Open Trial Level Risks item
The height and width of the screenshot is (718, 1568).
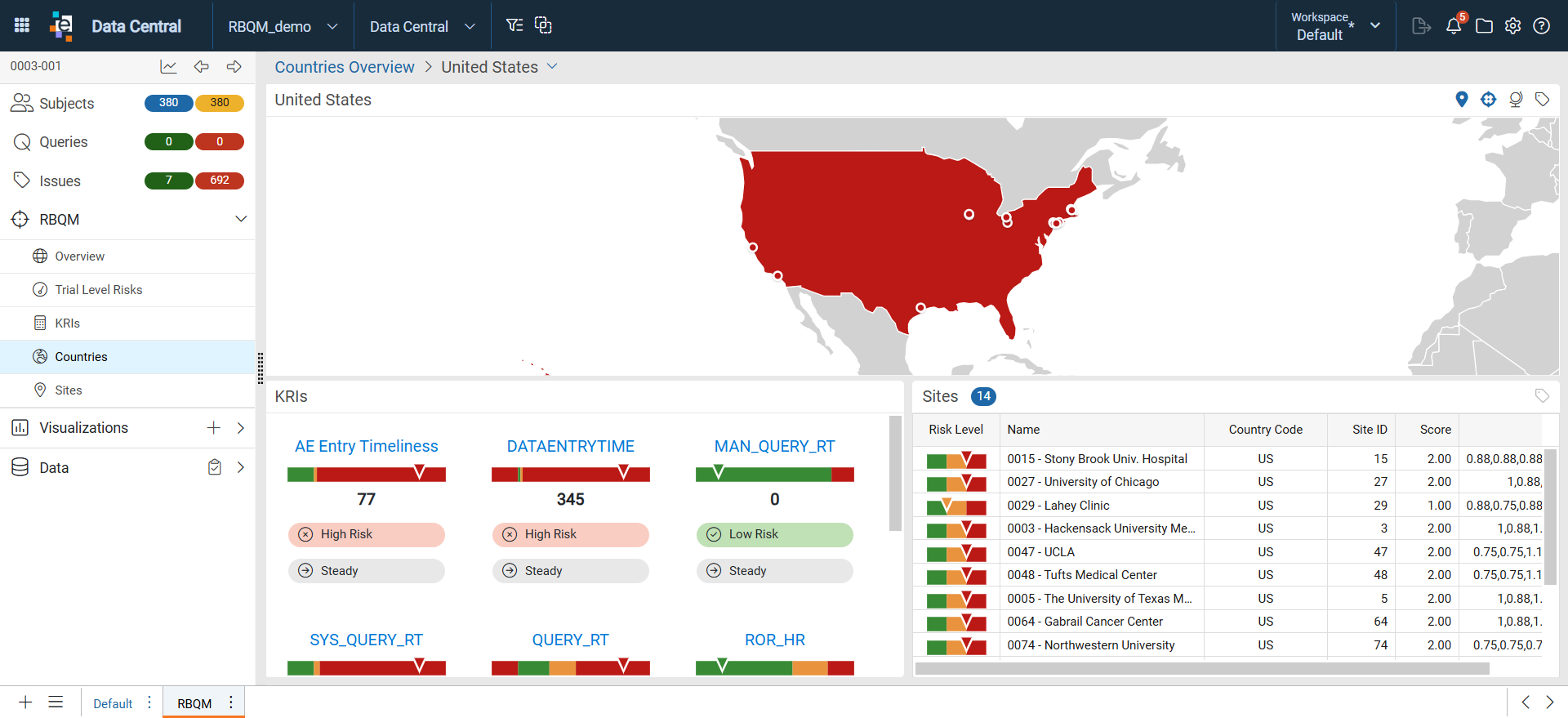(127, 290)
